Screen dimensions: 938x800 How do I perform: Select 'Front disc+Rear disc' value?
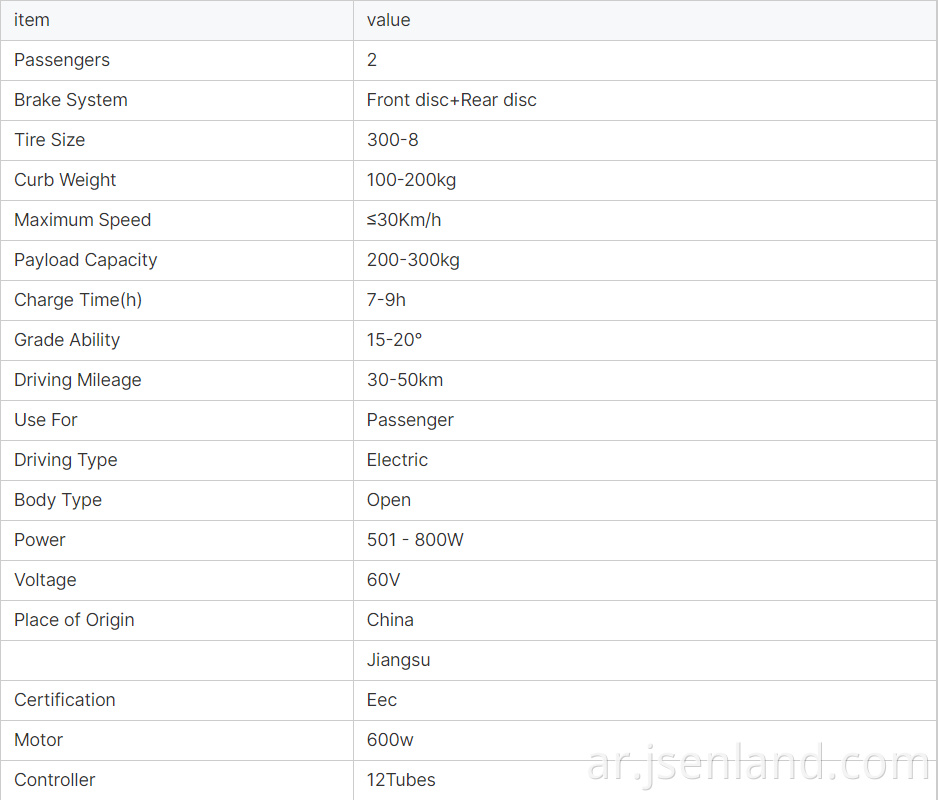point(452,100)
